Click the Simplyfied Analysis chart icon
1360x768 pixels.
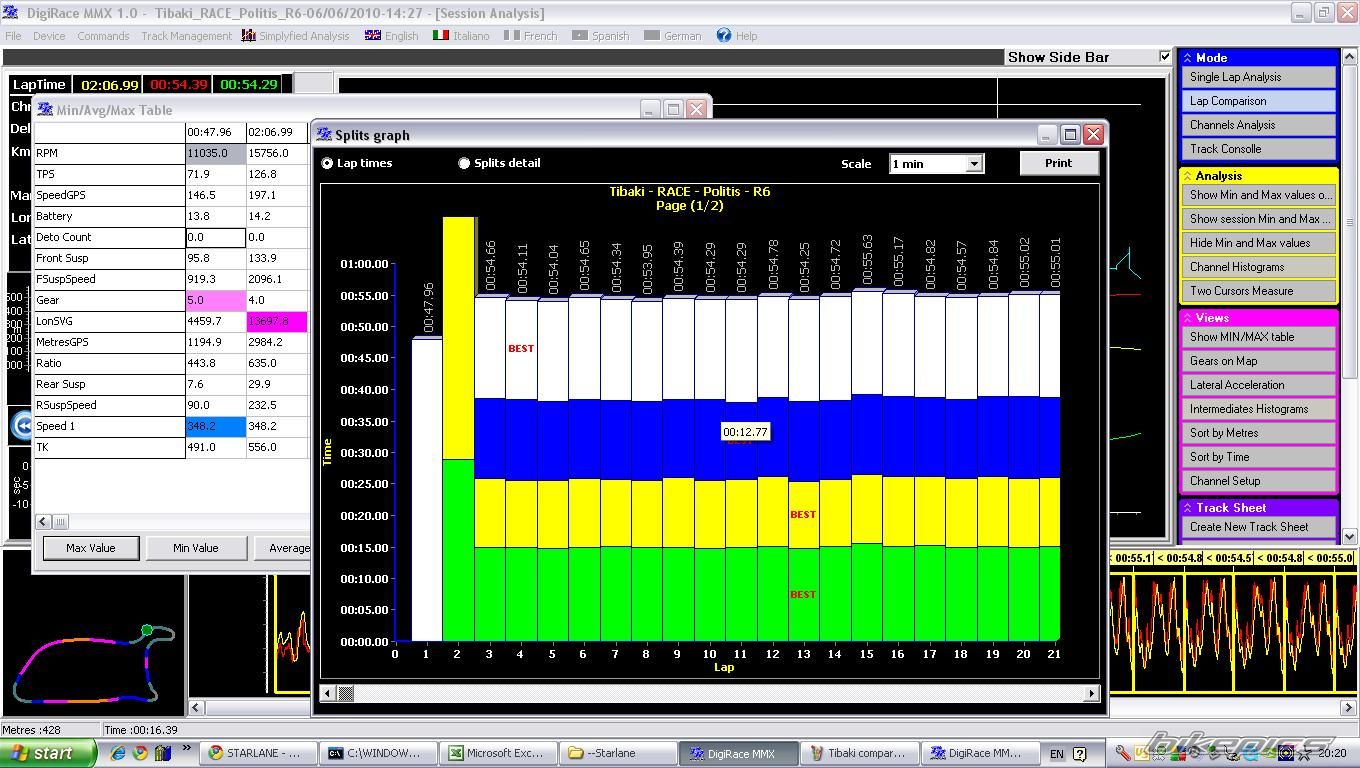pos(248,35)
